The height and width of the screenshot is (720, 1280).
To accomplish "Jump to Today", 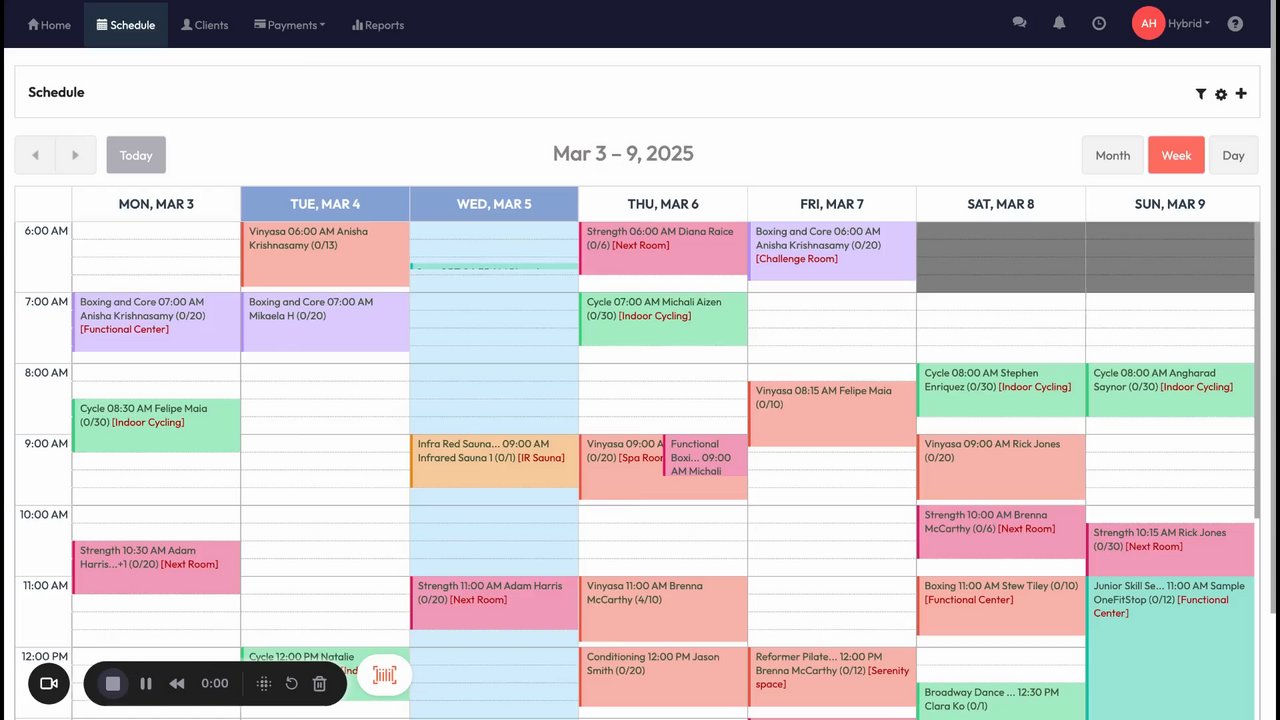I will (x=136, y=155).
